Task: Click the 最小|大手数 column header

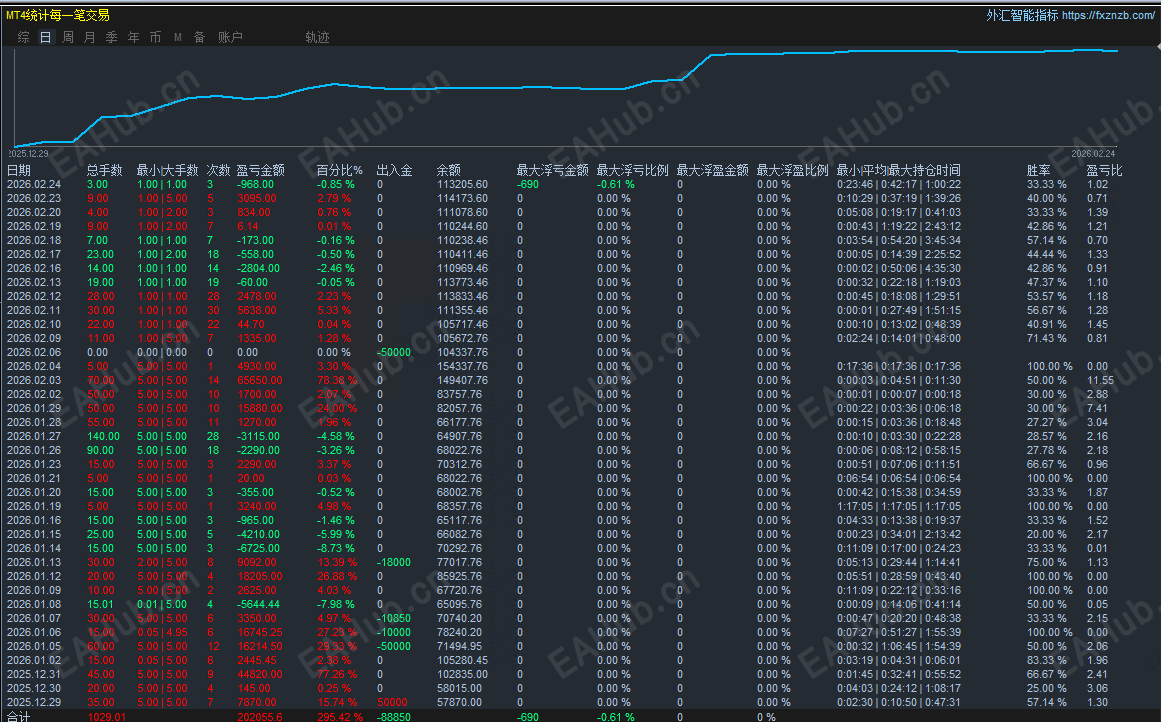Action: [167, 170]
